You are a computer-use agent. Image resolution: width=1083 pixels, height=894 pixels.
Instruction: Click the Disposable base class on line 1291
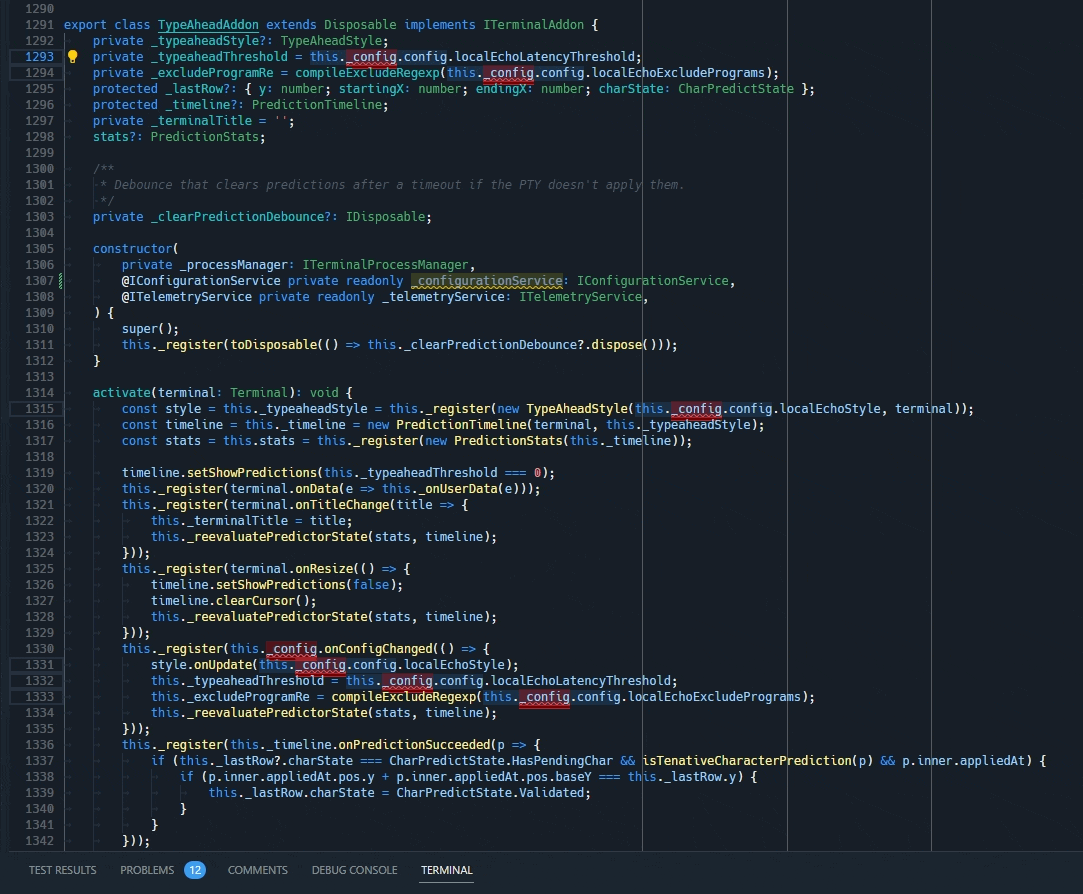(x=360, y=25)
